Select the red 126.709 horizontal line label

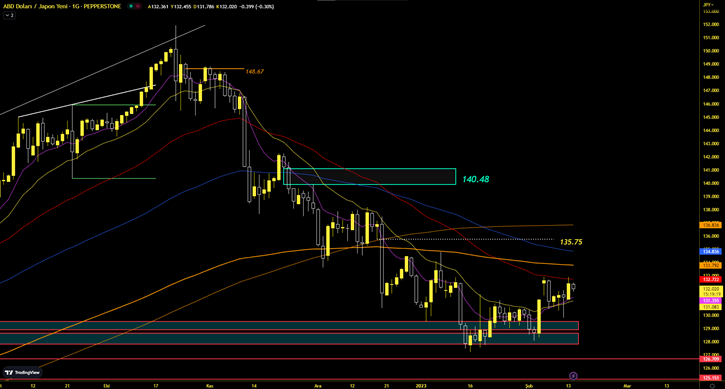[711, 359]
